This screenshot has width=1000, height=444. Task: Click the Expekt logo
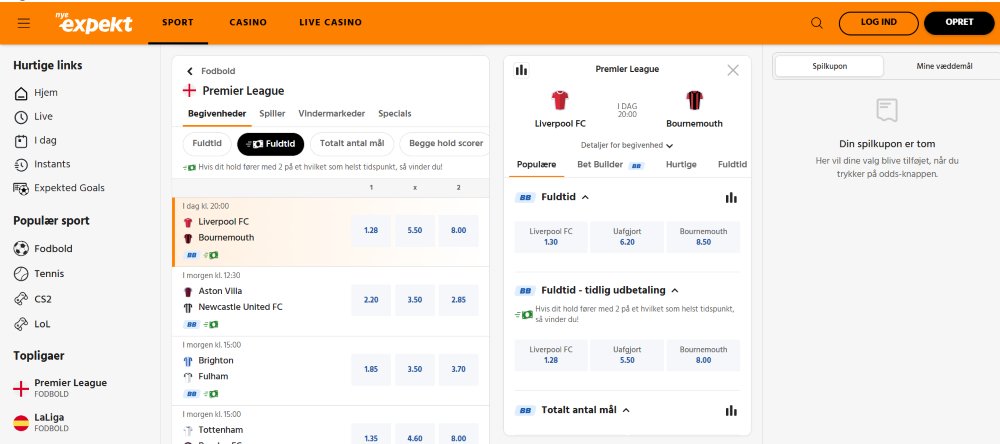[x=94, y=23]
